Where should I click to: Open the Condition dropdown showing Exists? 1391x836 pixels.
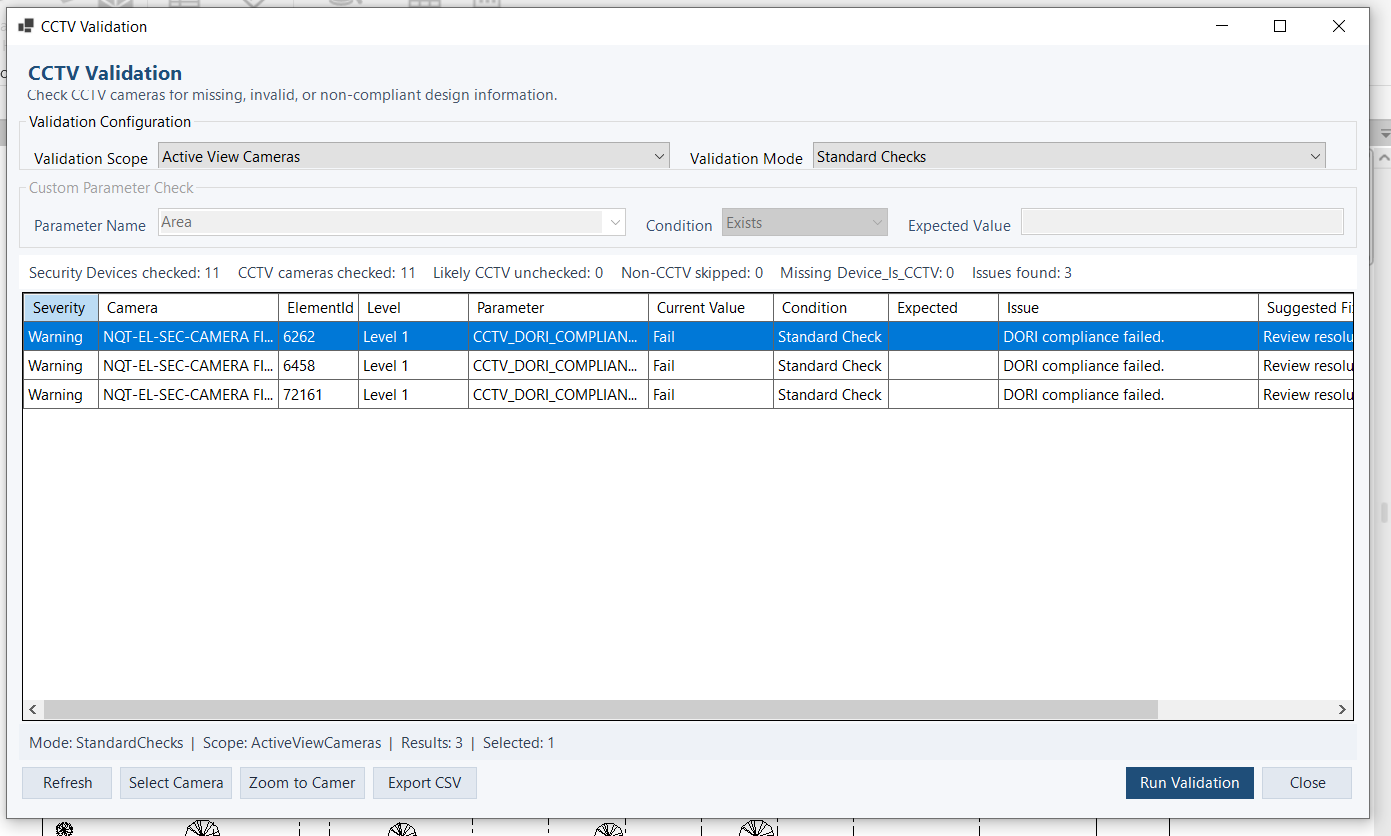(x=805, y=222)
